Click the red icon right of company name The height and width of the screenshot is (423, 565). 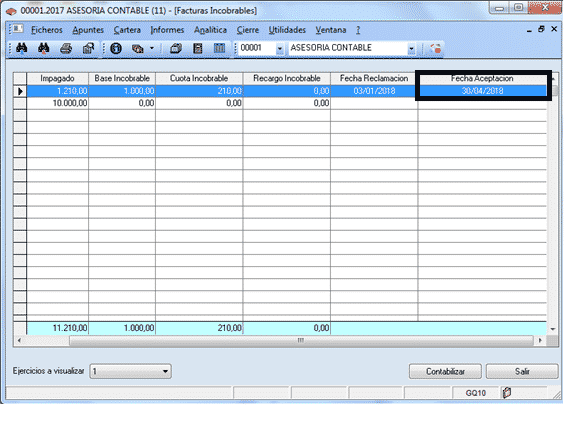click(x=435, y=48)
